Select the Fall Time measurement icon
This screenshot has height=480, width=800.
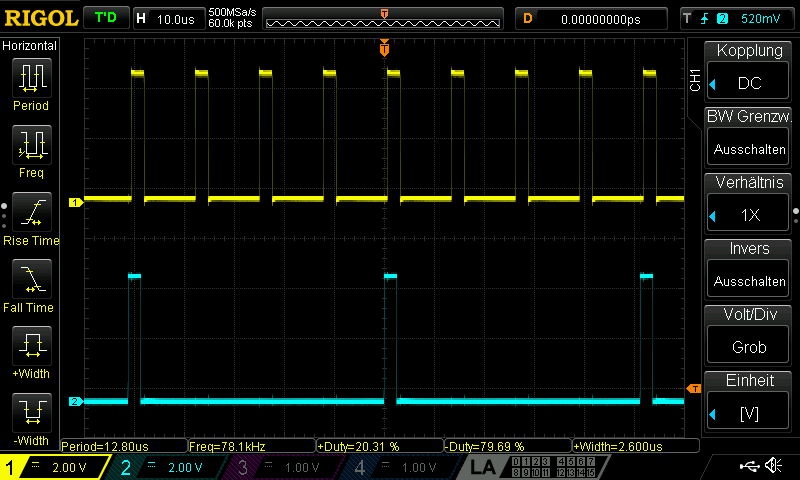coord(32,279)
